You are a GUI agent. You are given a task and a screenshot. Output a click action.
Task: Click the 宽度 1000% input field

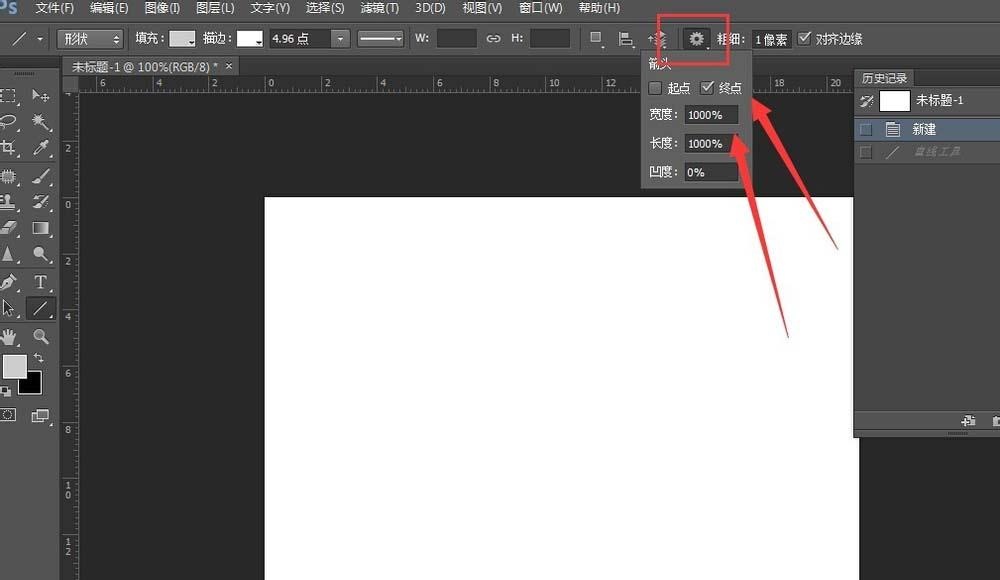point(711,115)
